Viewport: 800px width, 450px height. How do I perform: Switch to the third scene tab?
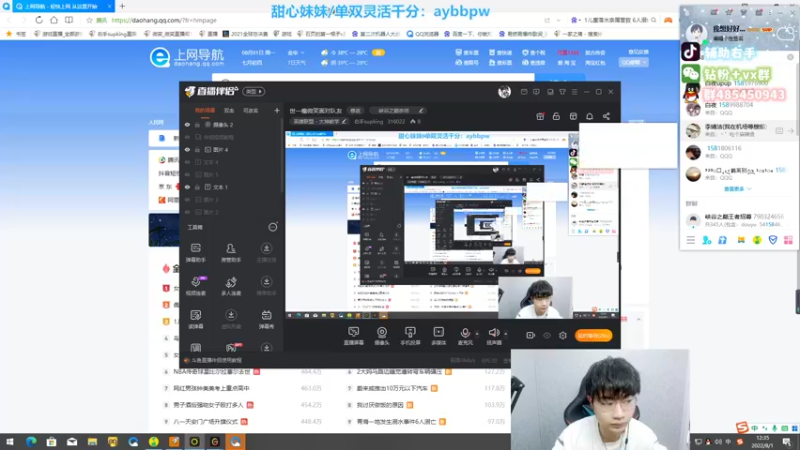[251, 110]
